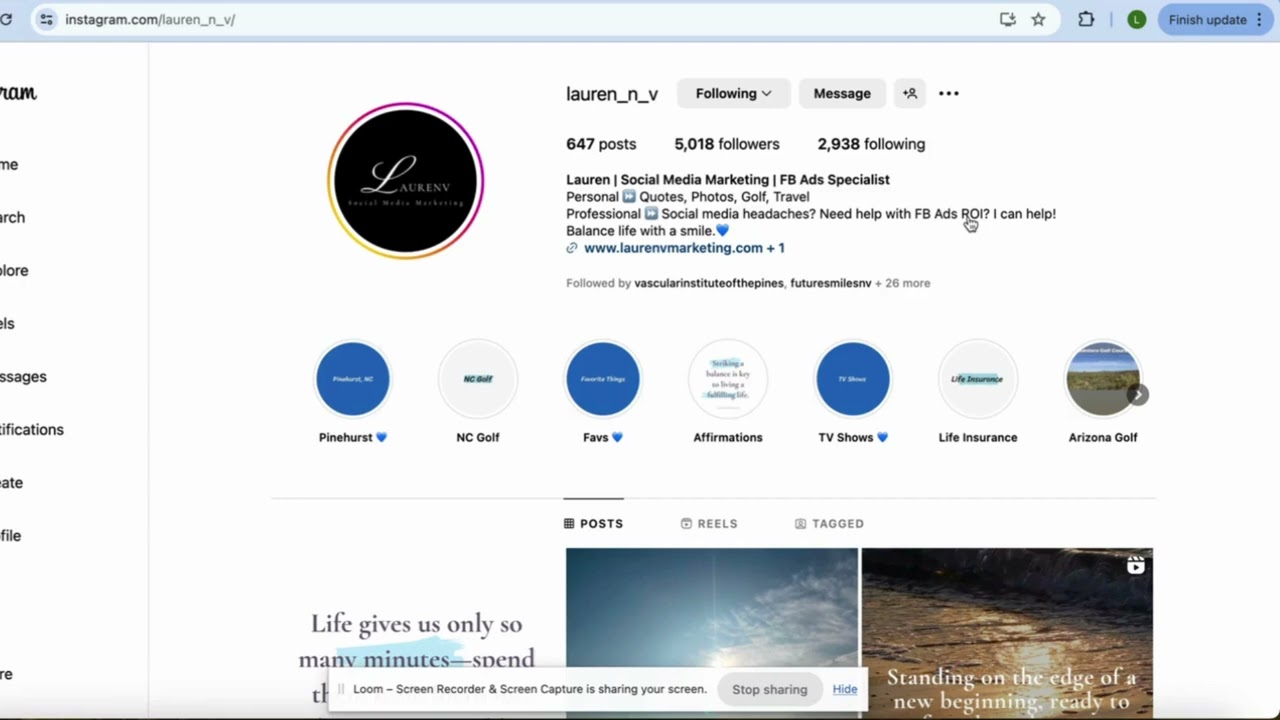Open the Chrome extensions puzzle icon

1086,19
